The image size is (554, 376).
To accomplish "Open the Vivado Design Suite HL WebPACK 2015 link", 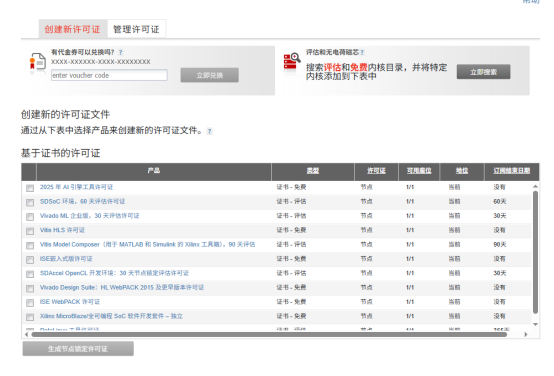I will click(x=122, y=288).
